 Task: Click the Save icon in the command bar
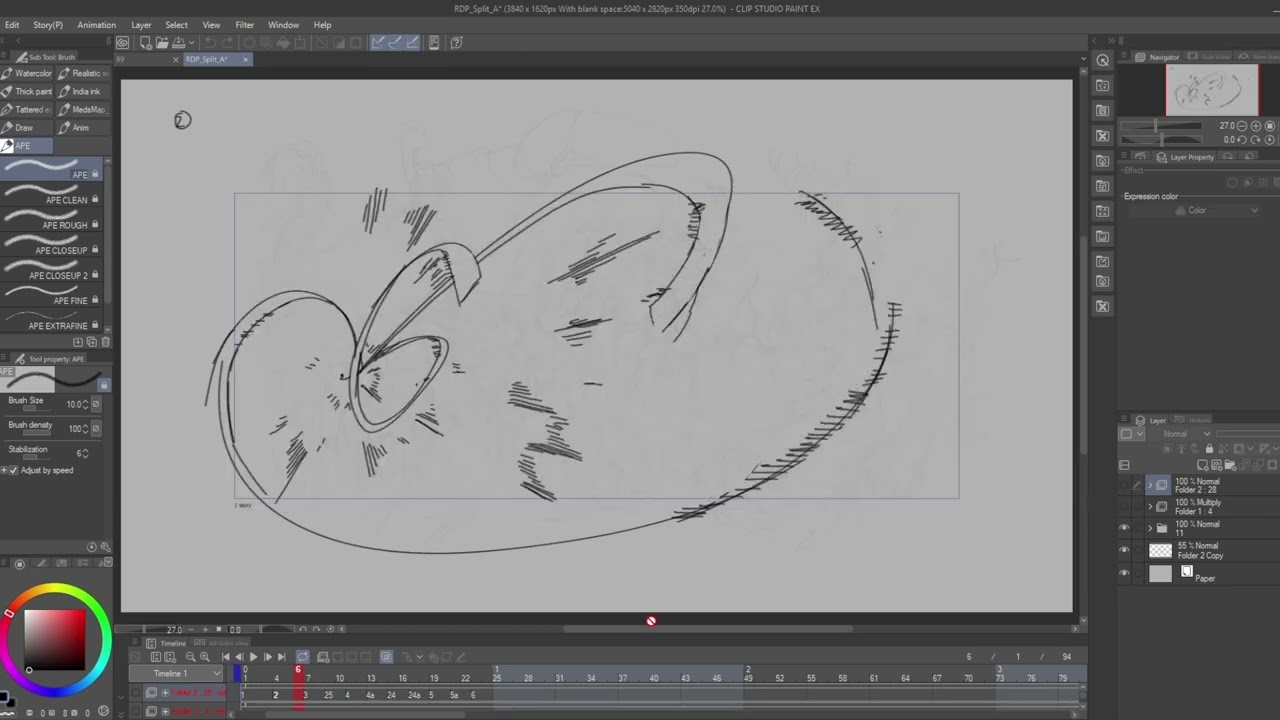coord(178,42)
